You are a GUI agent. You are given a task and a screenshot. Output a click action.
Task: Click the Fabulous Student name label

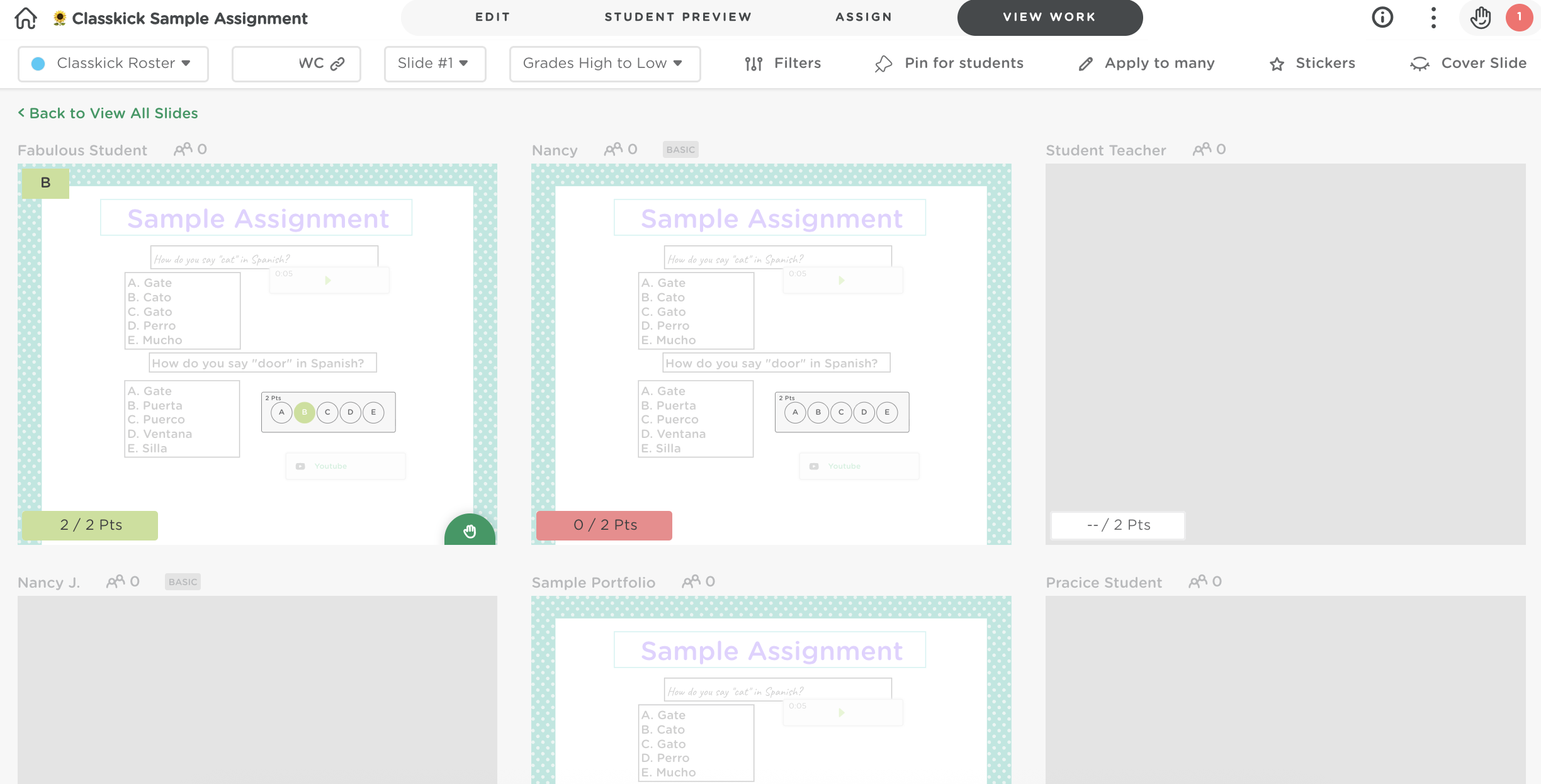(82, 150)
